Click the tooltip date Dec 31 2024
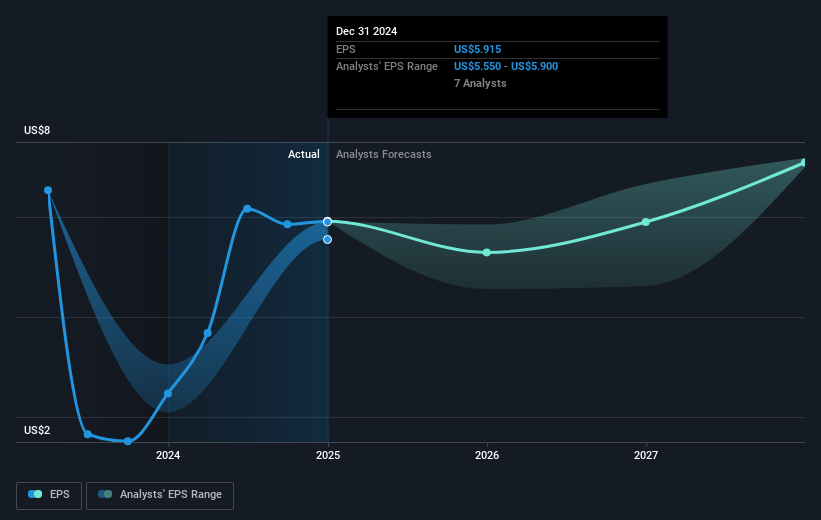The image size is (821, 520). click(x=367, y=31)
